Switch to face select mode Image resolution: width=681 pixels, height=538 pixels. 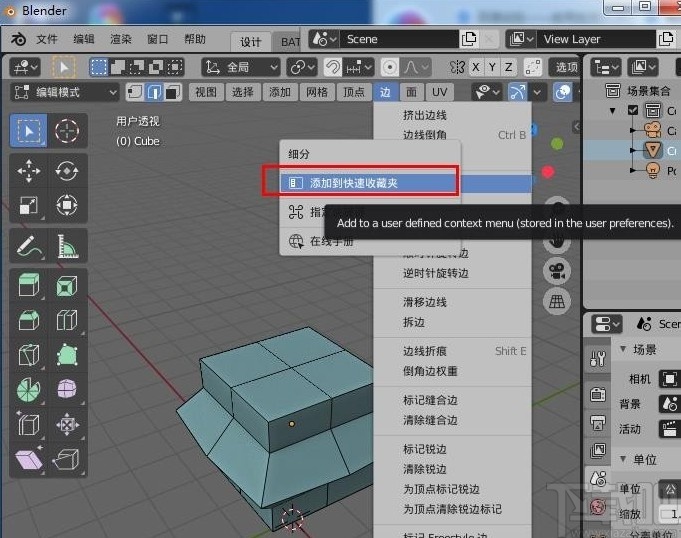point(172,92)
